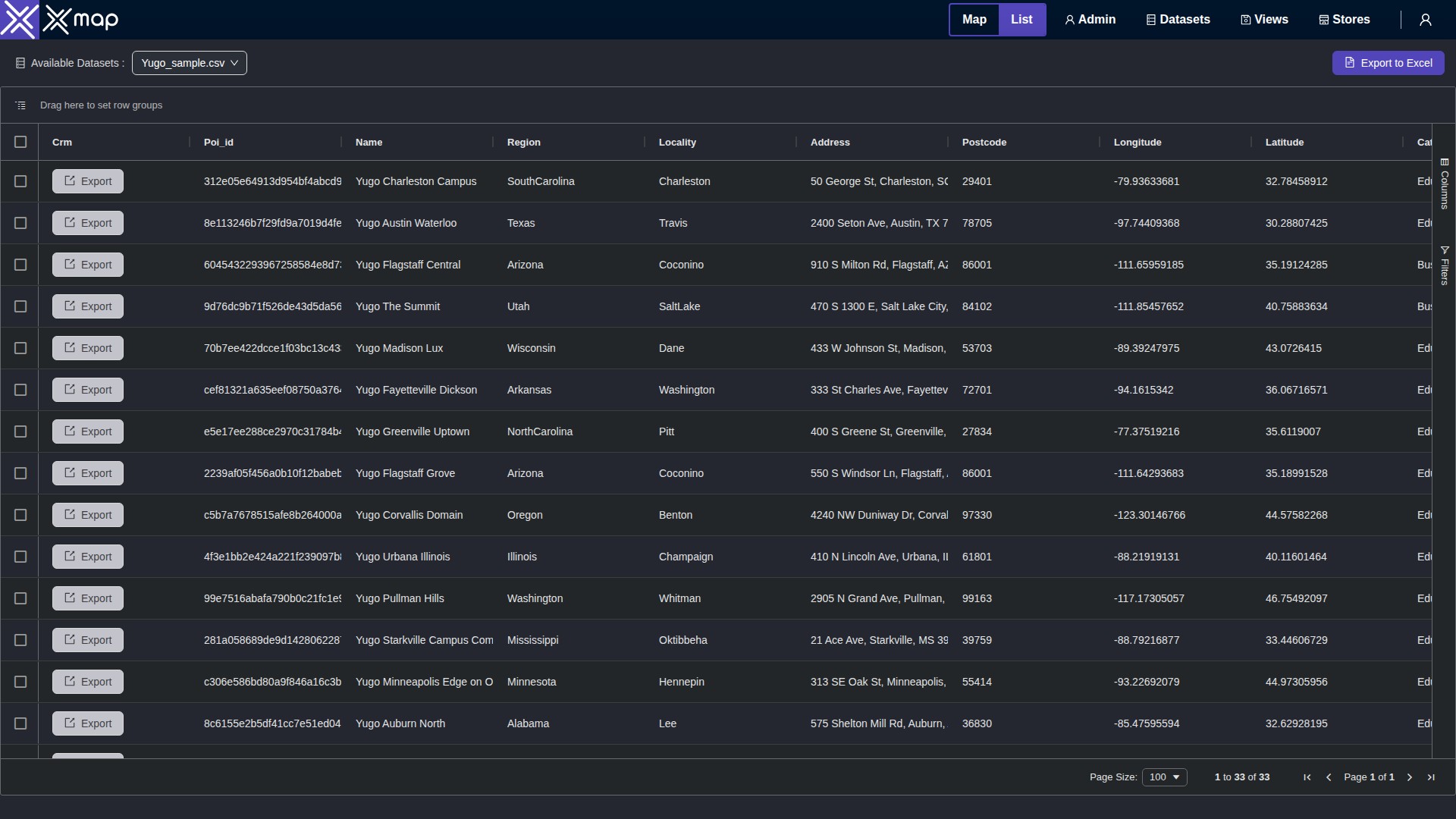Open the Page Size 100 dropdown

coord(1165,777)
